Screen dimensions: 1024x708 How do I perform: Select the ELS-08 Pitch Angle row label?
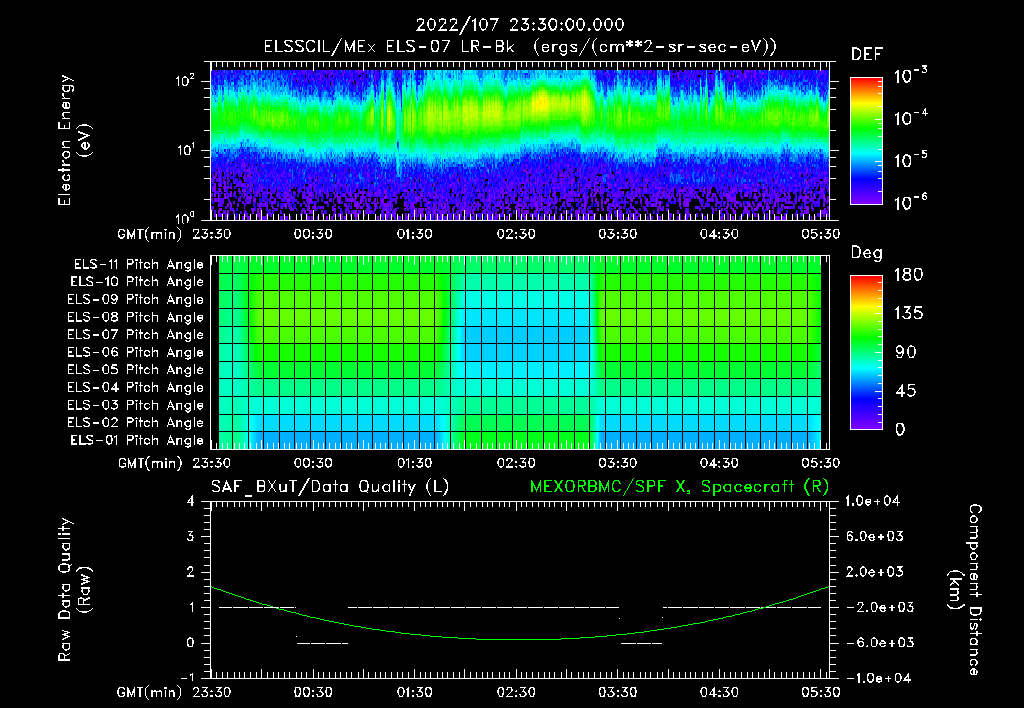pyautogui.click(x=136, y=317)
